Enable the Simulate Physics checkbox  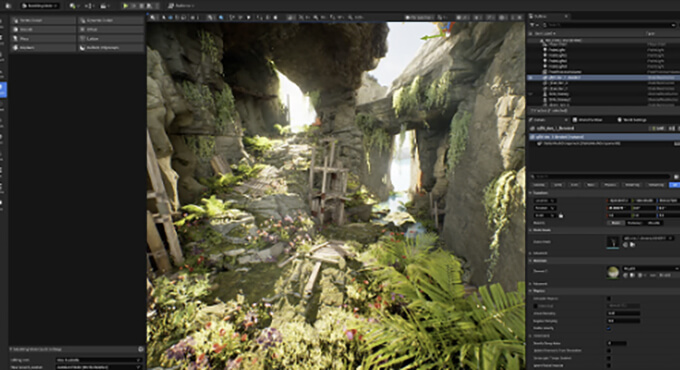tap(608, 298)
